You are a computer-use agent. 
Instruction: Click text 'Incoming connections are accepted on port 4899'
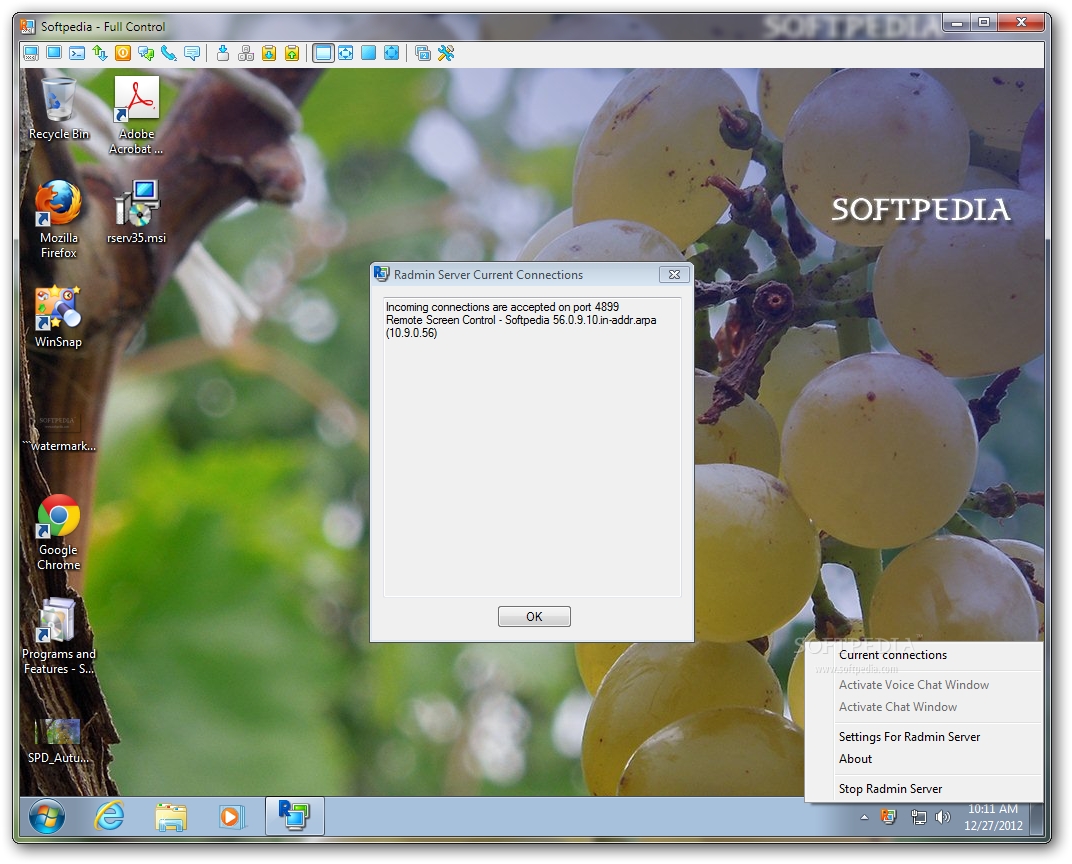pos(502,307)
